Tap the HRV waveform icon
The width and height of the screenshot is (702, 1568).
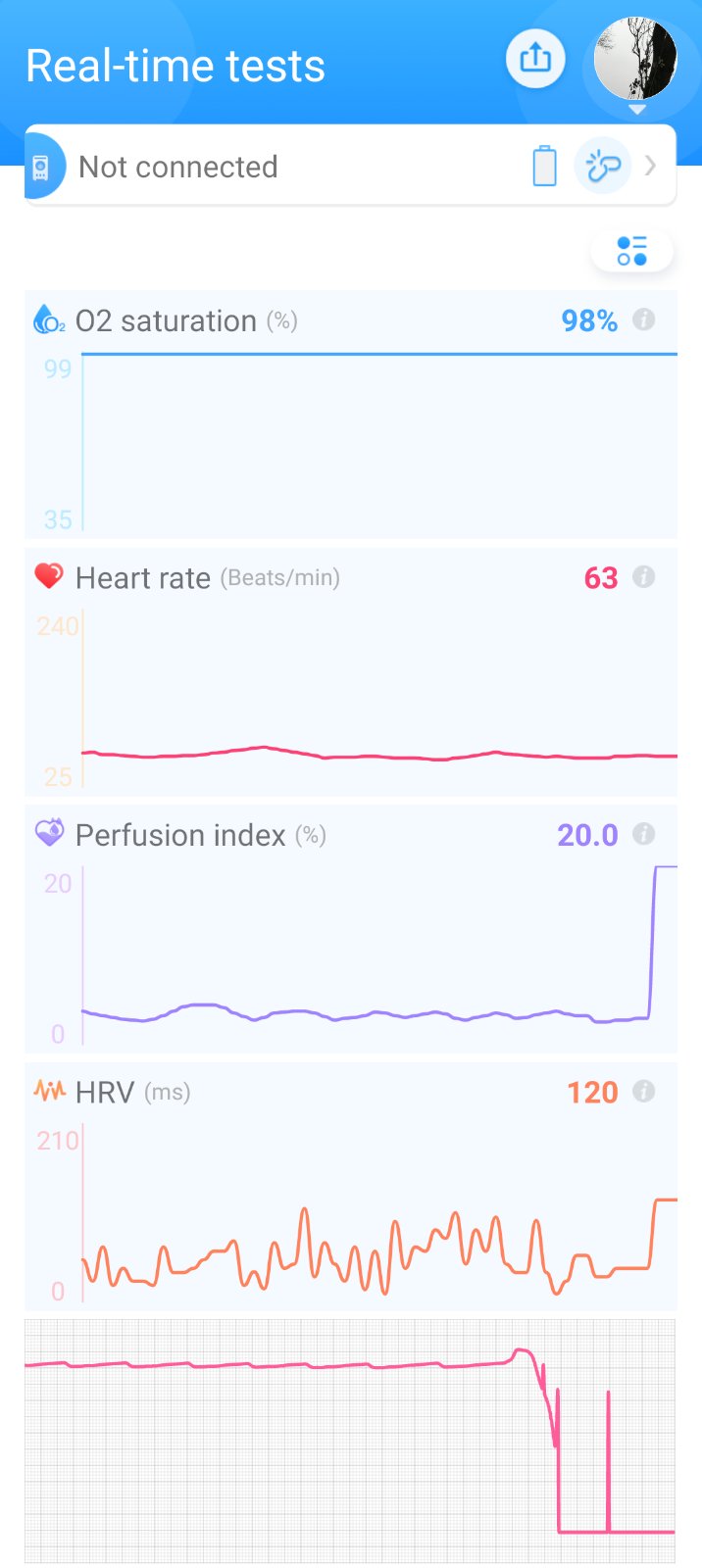[49, 1091]
